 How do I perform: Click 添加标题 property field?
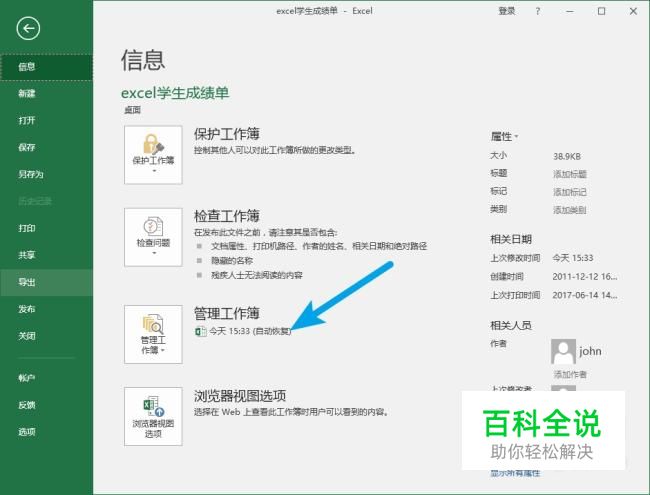[x=570, y=174]
